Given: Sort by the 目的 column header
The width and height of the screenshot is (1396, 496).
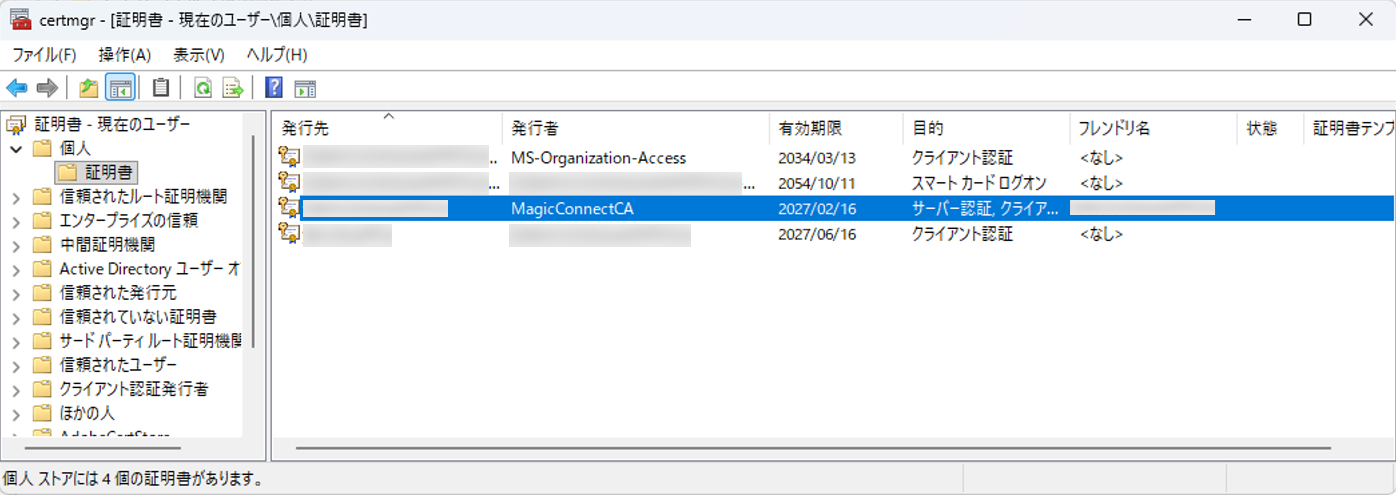Looking at the screenshot, I should pyautogui.click(x=986, y=128).
